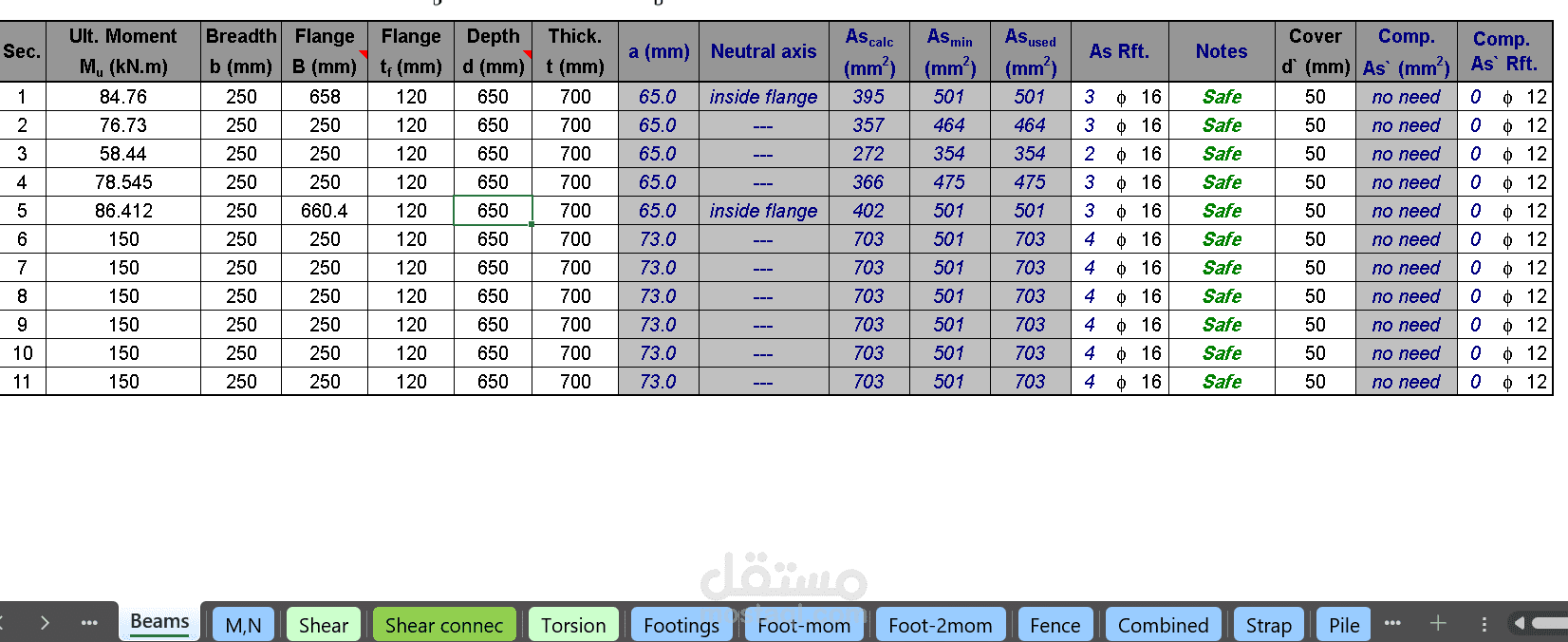The width and height of the screenshot is (1568, 642).
Task: Click thickness 700 in section 9 row
Action: click(x=575, y=325)
